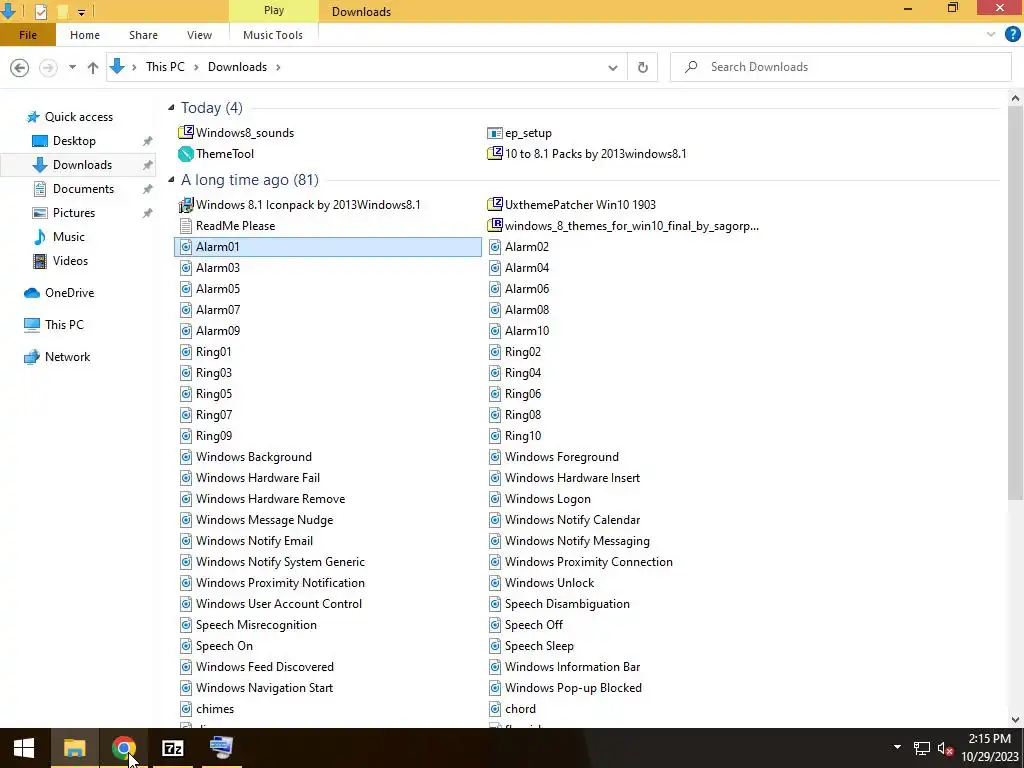Select the Alarm02 audio file icon
Viewport: 1024px width, 768px height.
[495, 247]
